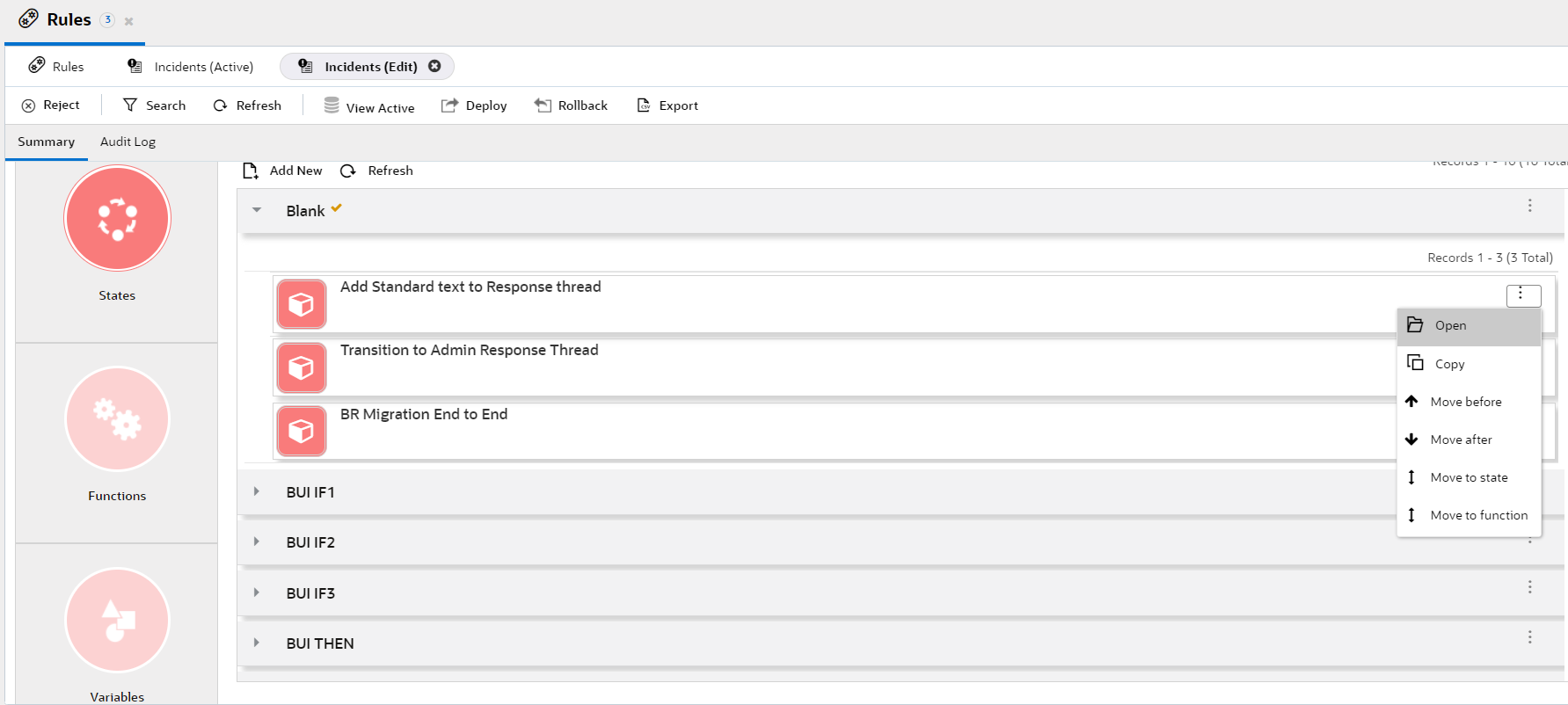
Task: Expand the BUI THEN state
Action: pos(257,643)
